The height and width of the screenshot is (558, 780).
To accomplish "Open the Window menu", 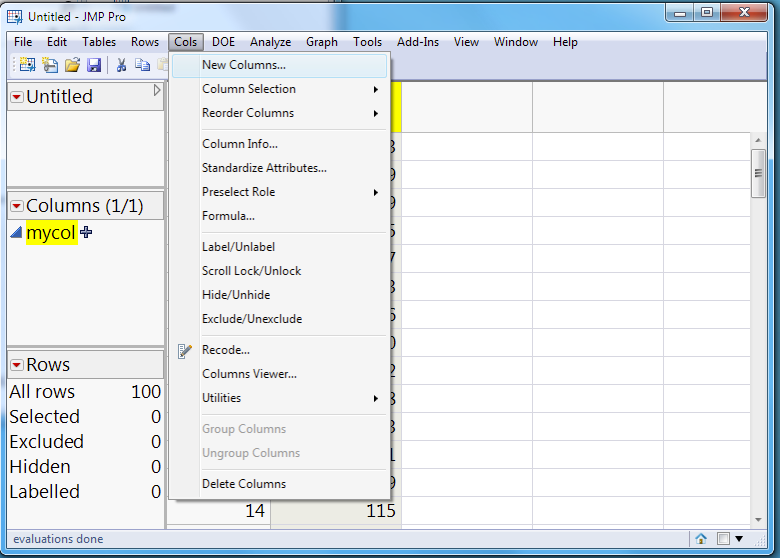I will [x=516, y=42].
